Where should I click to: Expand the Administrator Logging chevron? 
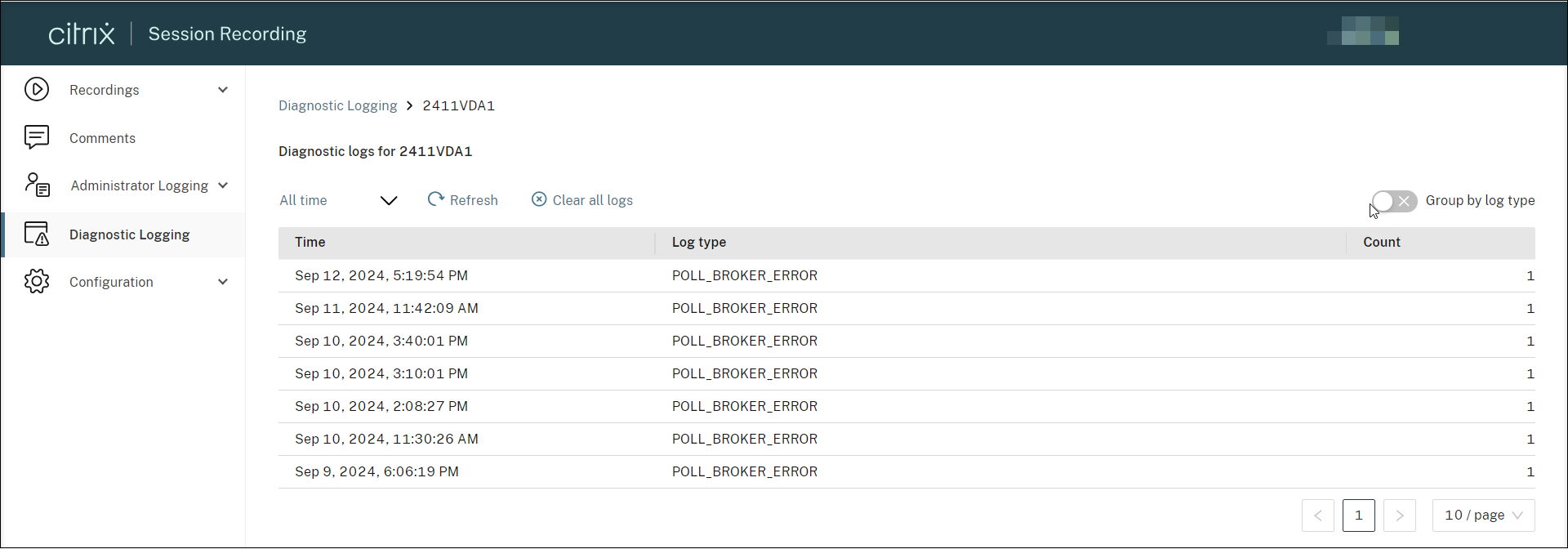tap(223, 185)
